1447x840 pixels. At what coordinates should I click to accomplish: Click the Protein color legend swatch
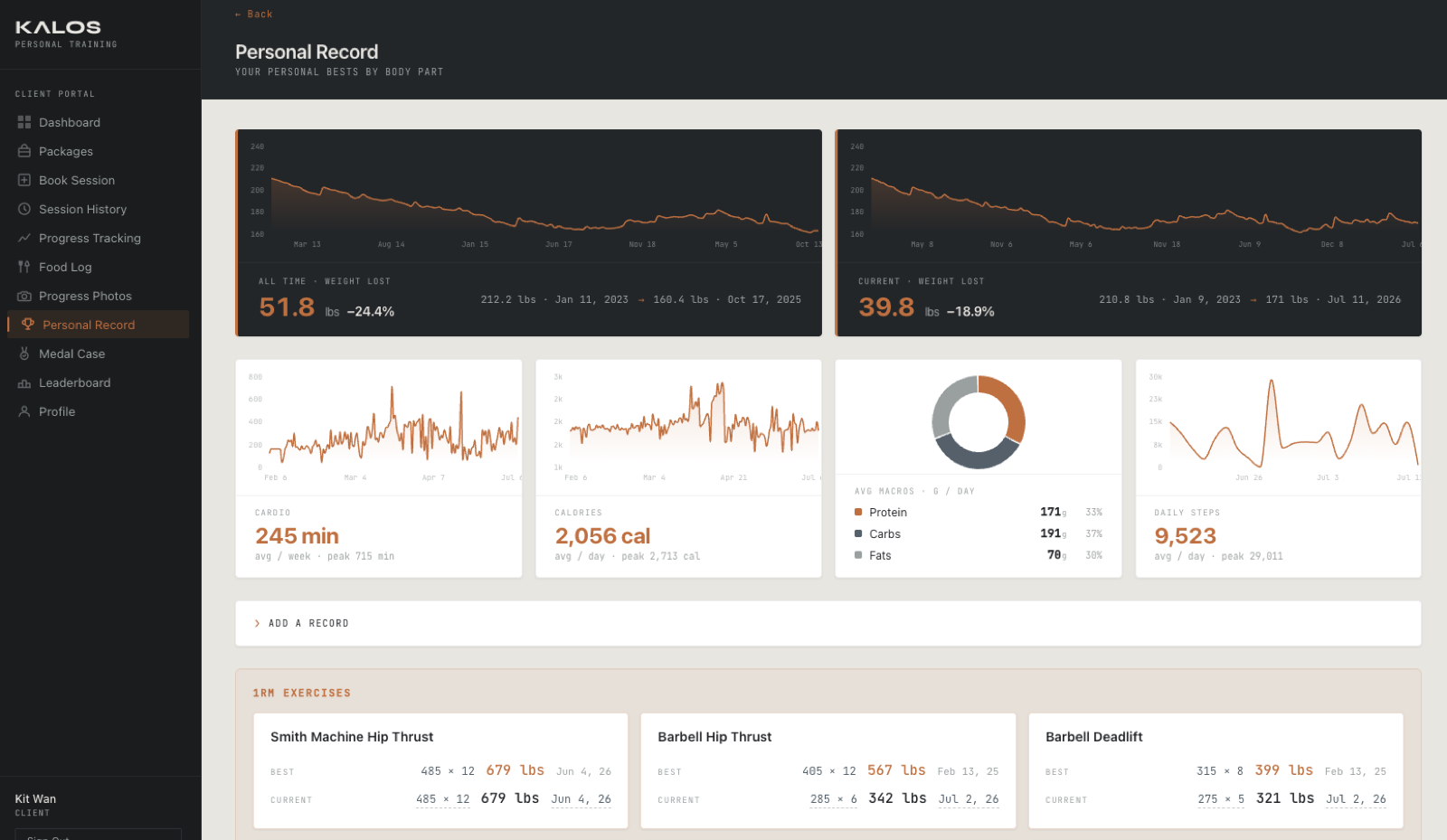858,512
